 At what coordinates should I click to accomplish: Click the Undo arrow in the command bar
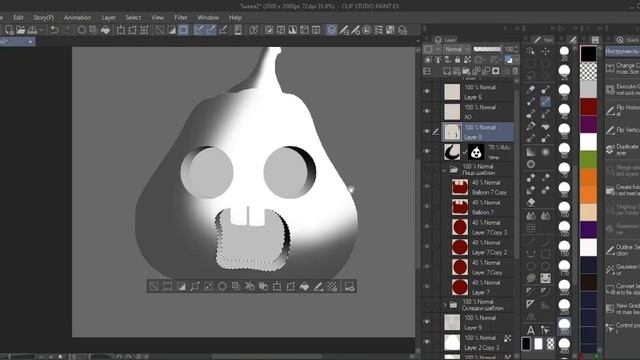[53, 30]
